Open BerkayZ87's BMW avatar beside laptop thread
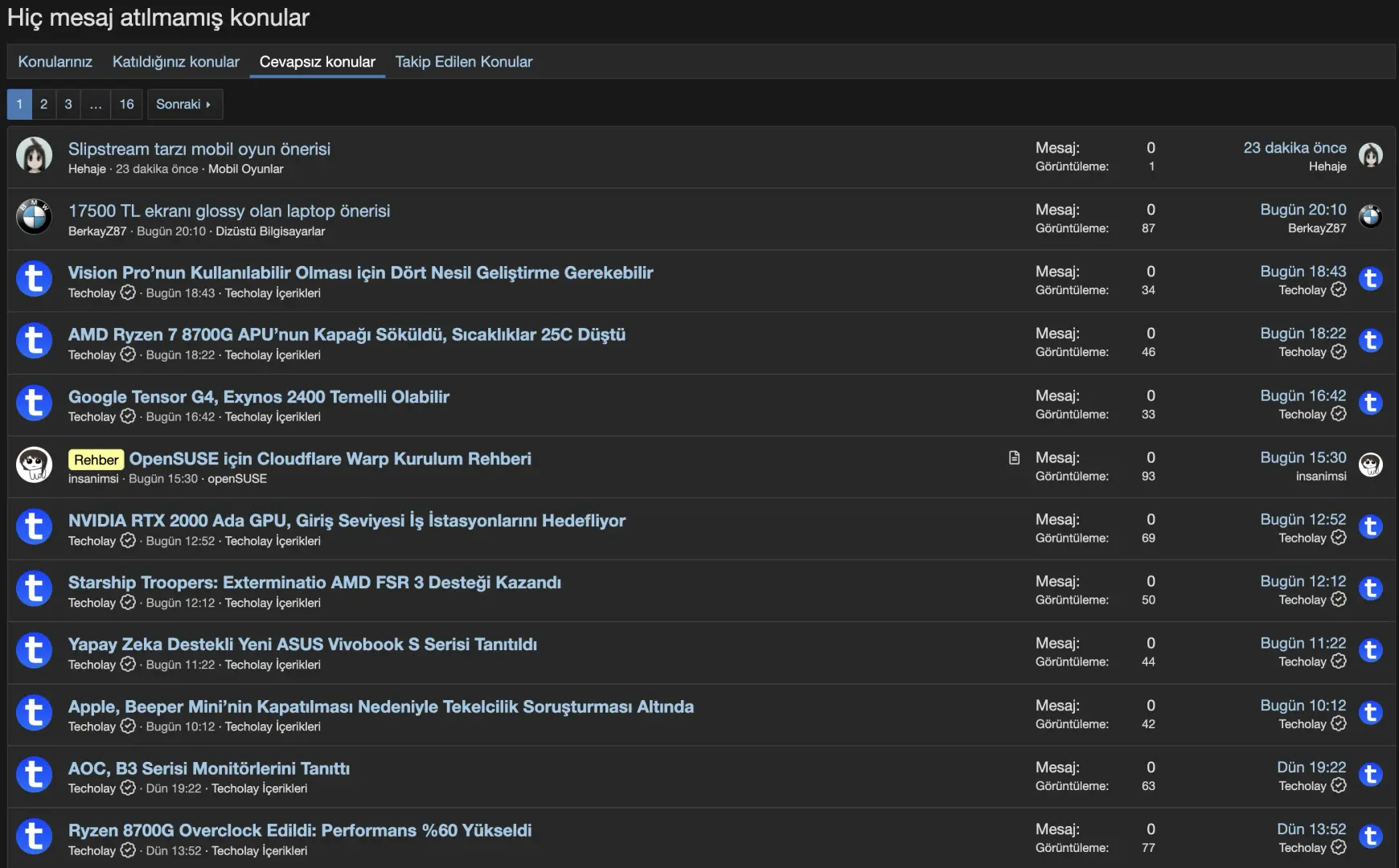 point(35,217)
